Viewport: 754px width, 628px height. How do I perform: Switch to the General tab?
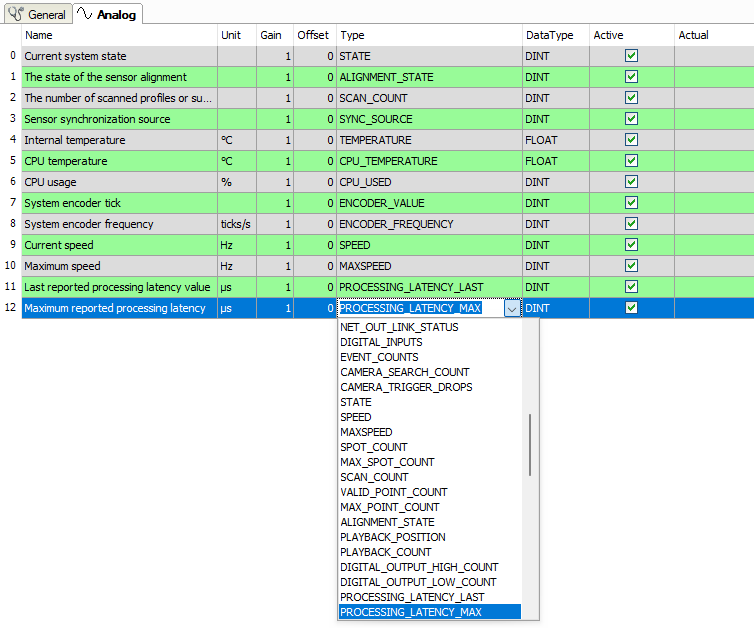[39, 14]
